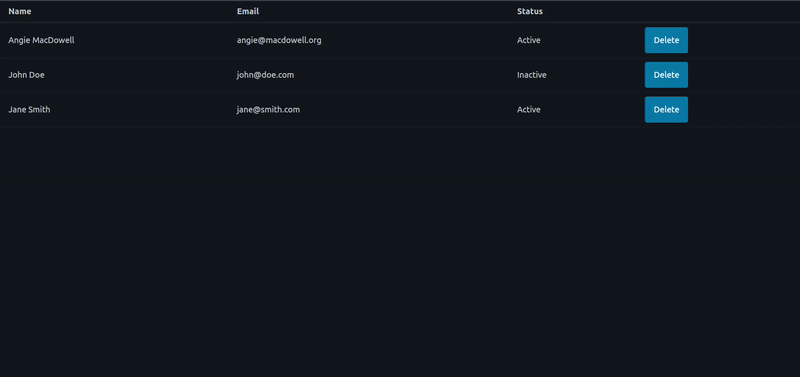Click Inactive status for John Doe
The height and width of the screenshot is (377, 800).
[x=532, y=75]
